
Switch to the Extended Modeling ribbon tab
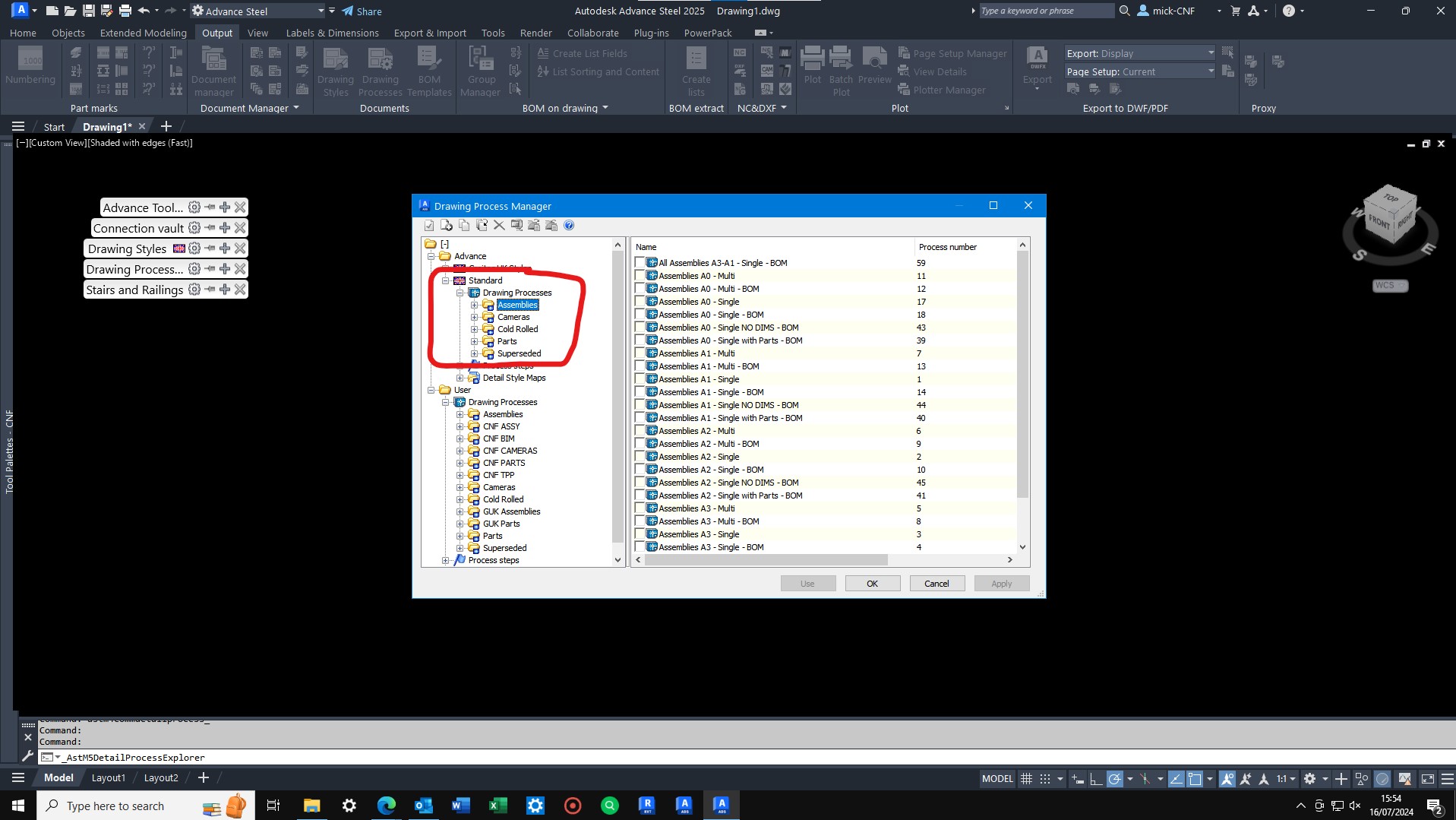coord(143,33)
